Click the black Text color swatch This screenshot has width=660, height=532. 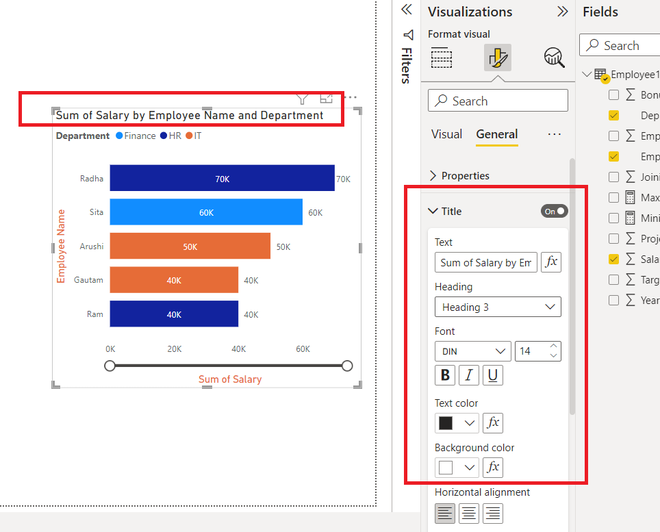[x=446, y=423]
